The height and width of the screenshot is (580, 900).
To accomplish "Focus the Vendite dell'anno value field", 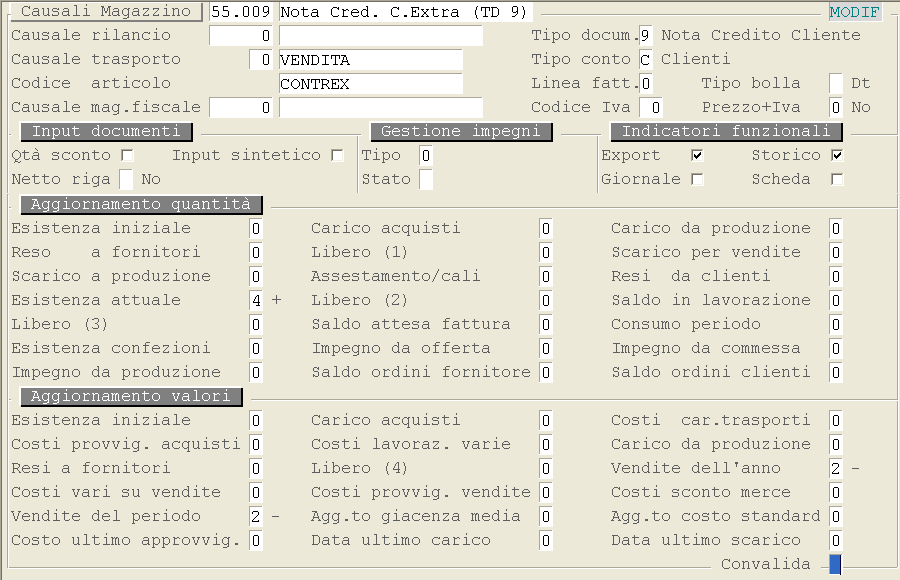I will (x=835, y=468).
